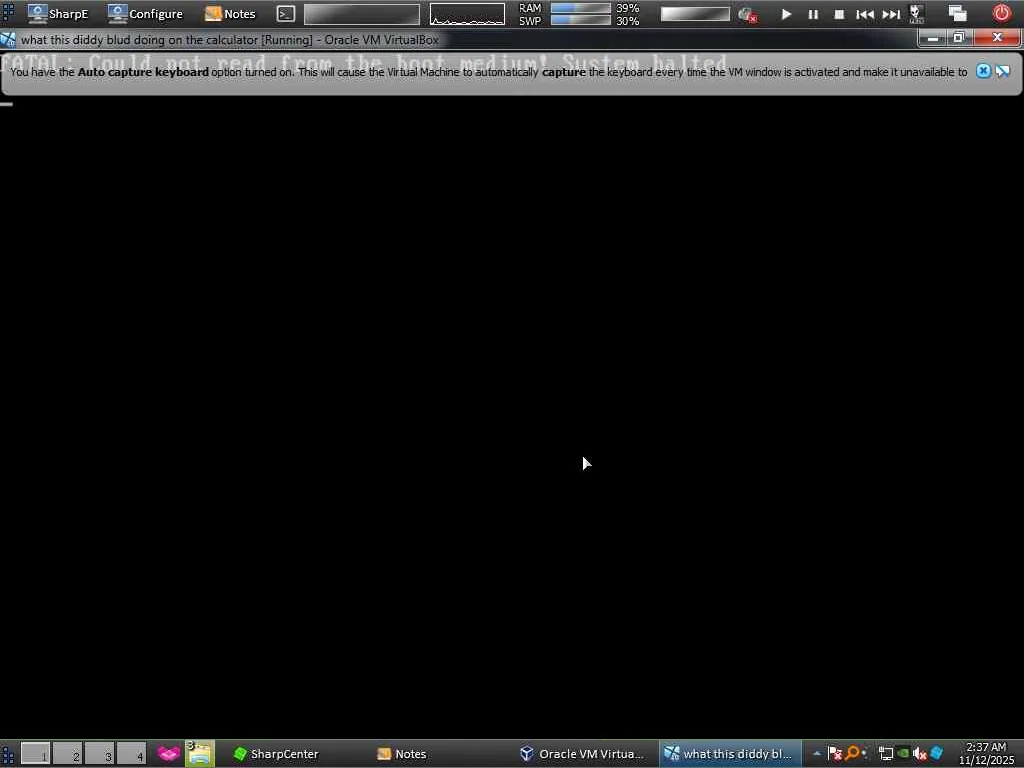Switch to virtual desktop 4
The width and height of the screenshot is (1024, 768).
pyautogui.click(x=131, y=753)
